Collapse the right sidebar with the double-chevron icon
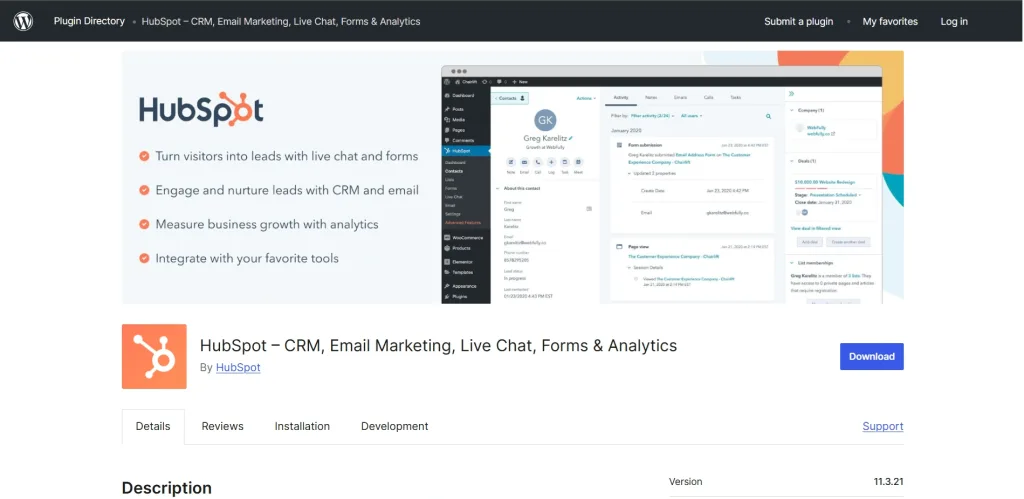Screen dimensions: 1024x499 pos(792,92)
